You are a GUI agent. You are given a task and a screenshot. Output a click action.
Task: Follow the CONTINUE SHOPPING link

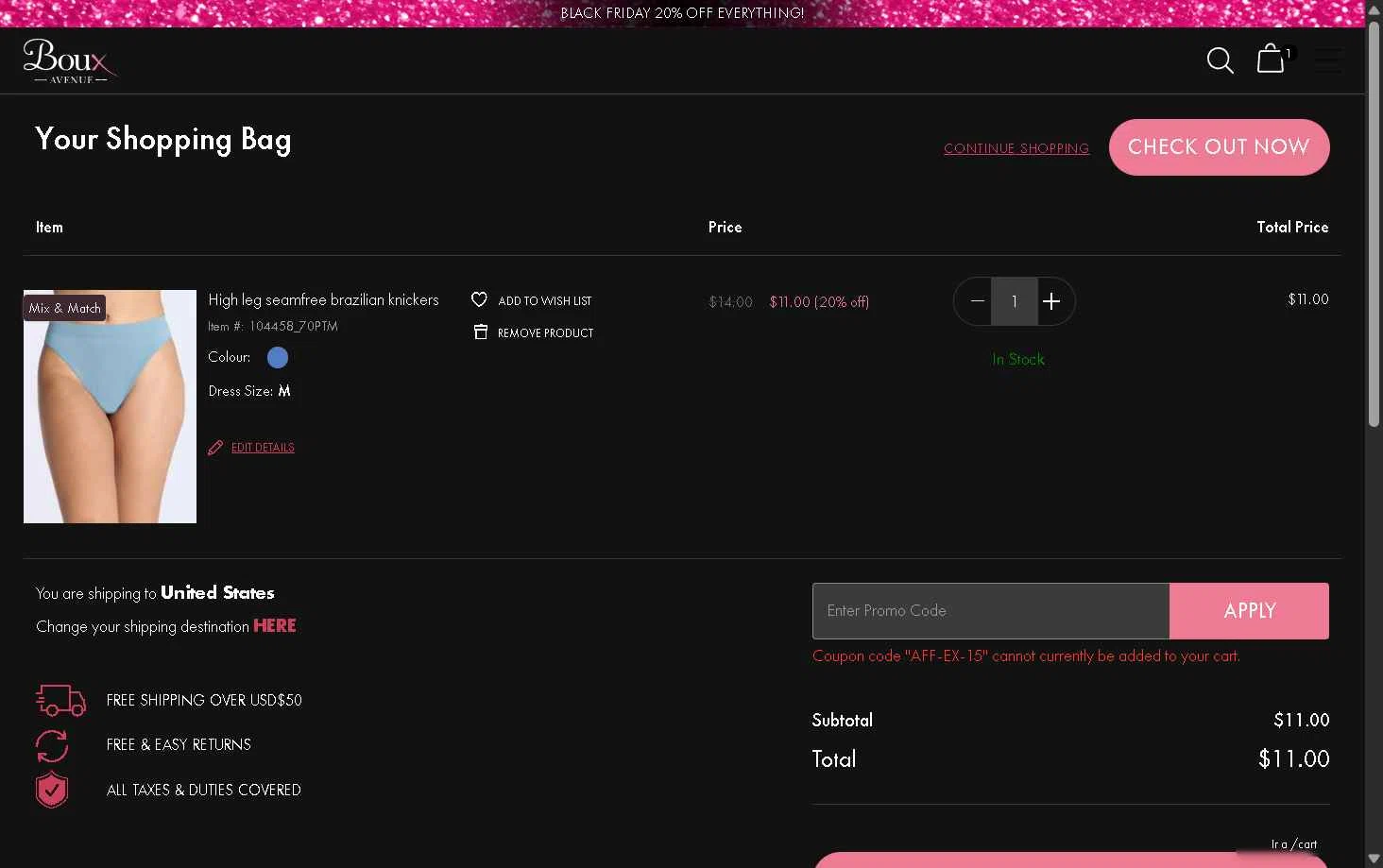pyautogui.click(x=1016, y=148)
